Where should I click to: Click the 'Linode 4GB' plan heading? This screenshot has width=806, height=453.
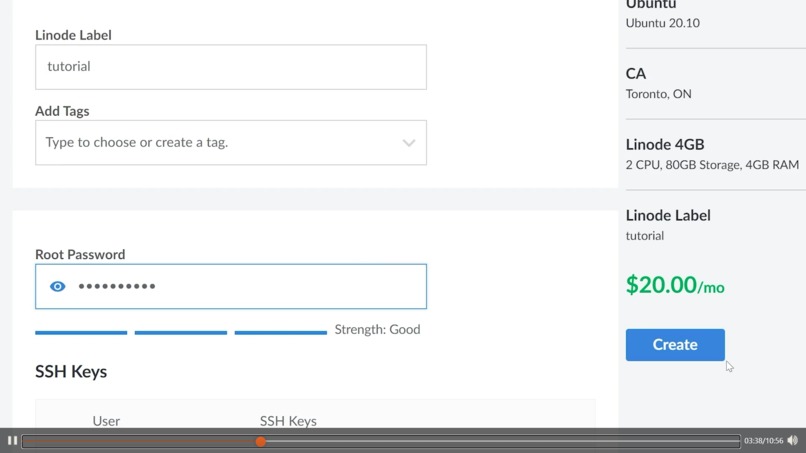(x=665, y=144)
